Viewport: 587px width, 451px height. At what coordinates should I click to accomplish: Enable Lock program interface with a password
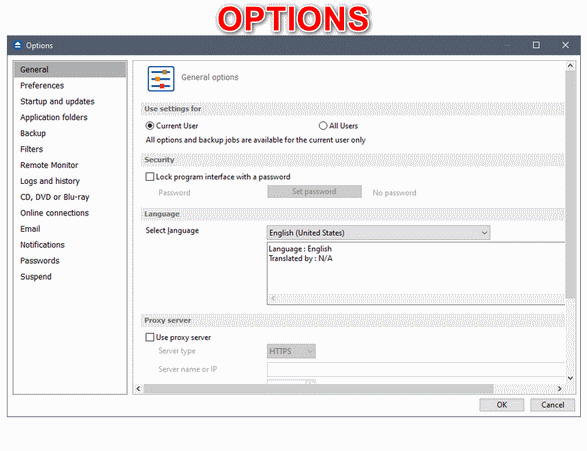coord(150,177)
